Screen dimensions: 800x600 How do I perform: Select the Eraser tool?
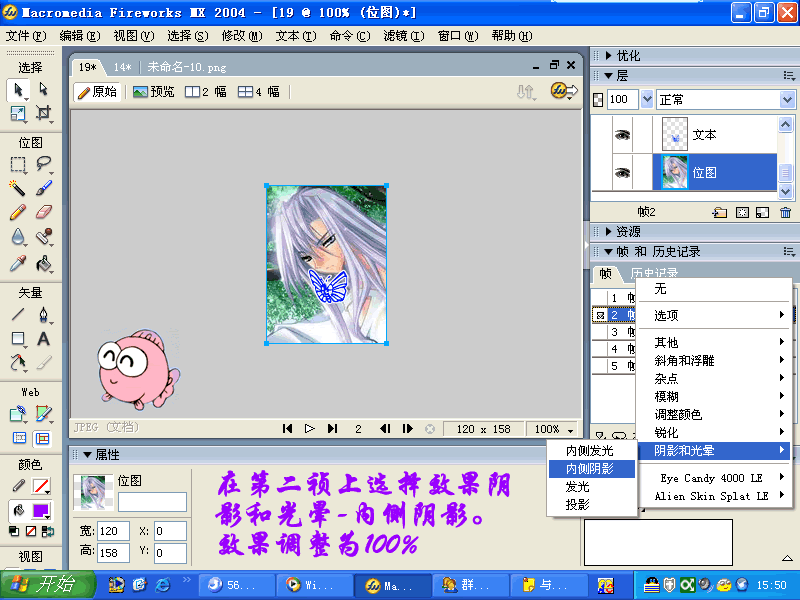pos(43,212)
